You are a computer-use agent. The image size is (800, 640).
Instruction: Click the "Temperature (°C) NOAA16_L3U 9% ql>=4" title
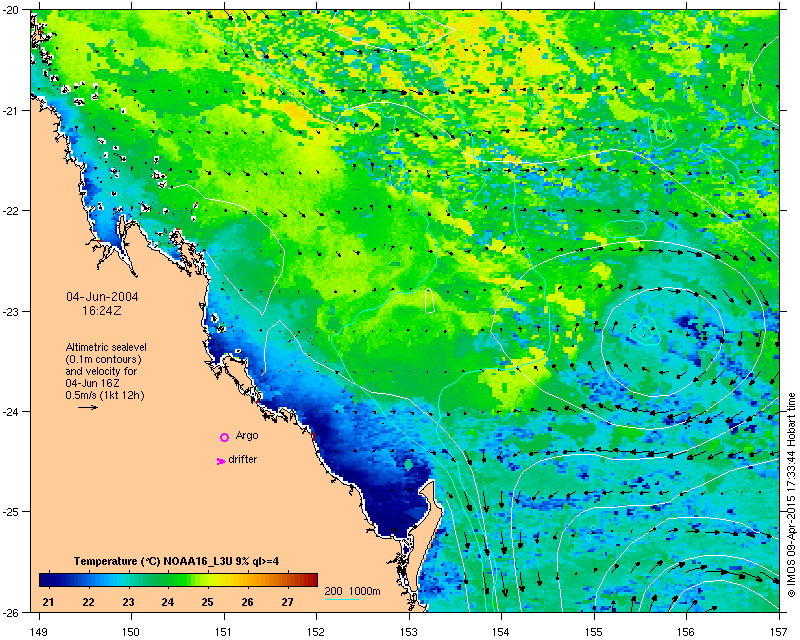(x=177, y=561)
